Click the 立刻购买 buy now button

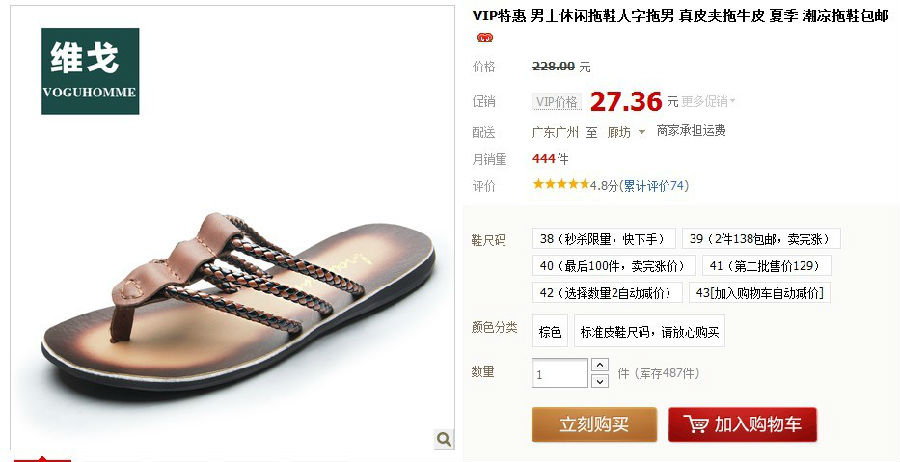tap(594, 425)
